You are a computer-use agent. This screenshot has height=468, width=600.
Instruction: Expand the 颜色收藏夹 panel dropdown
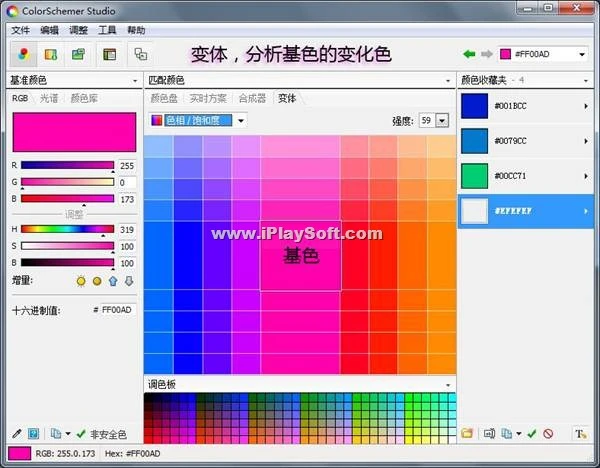586,81
